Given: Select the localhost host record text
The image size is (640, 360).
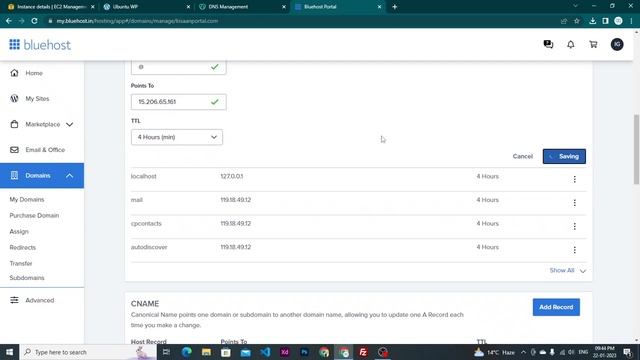Looking at the screenshot, I should [144, 176].
